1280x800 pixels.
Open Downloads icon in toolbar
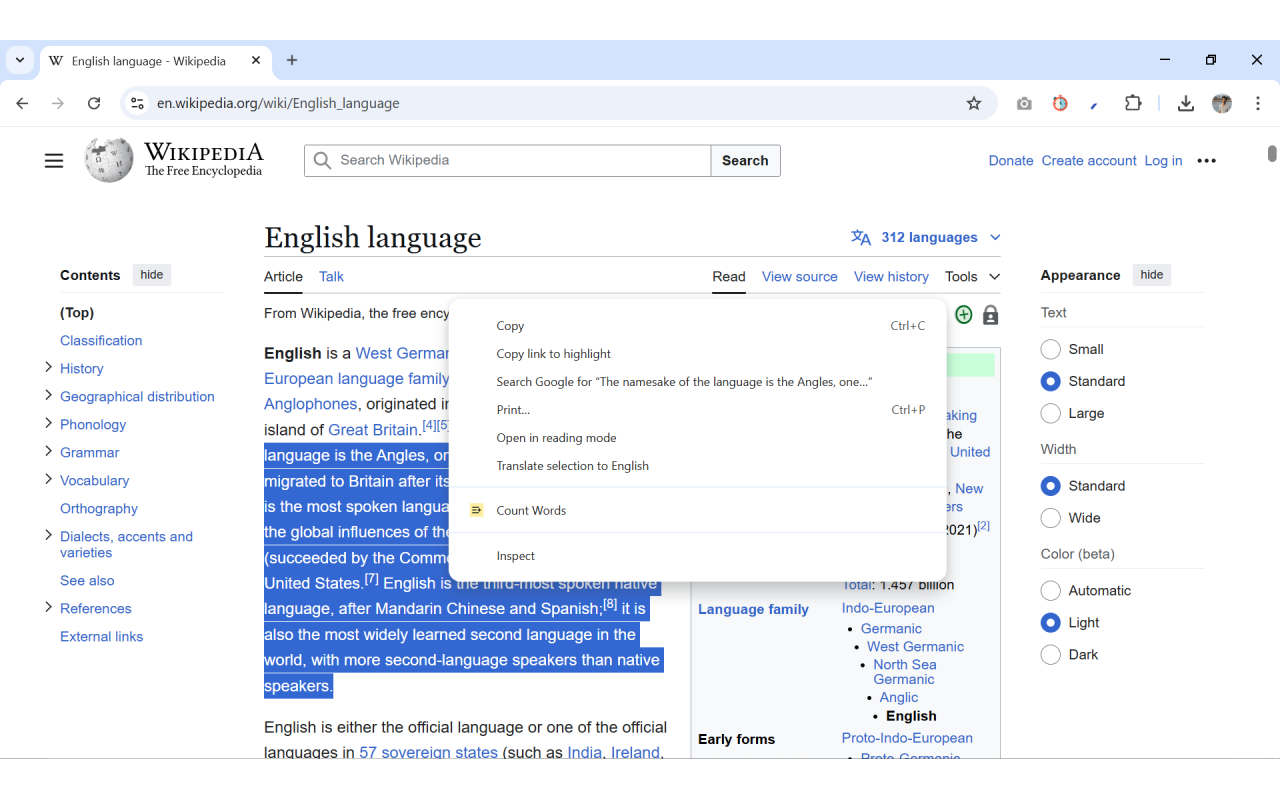coord(1186,103)
